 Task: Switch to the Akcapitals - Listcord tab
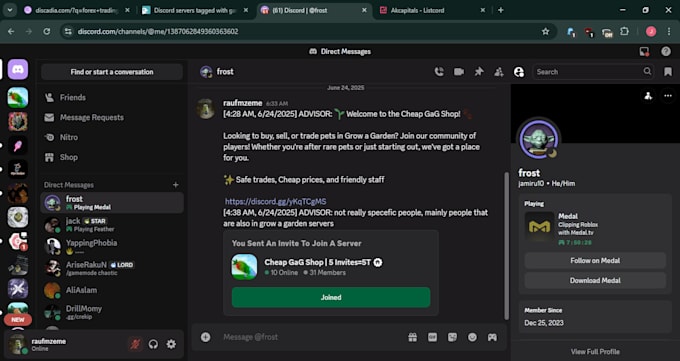(432, 10)
